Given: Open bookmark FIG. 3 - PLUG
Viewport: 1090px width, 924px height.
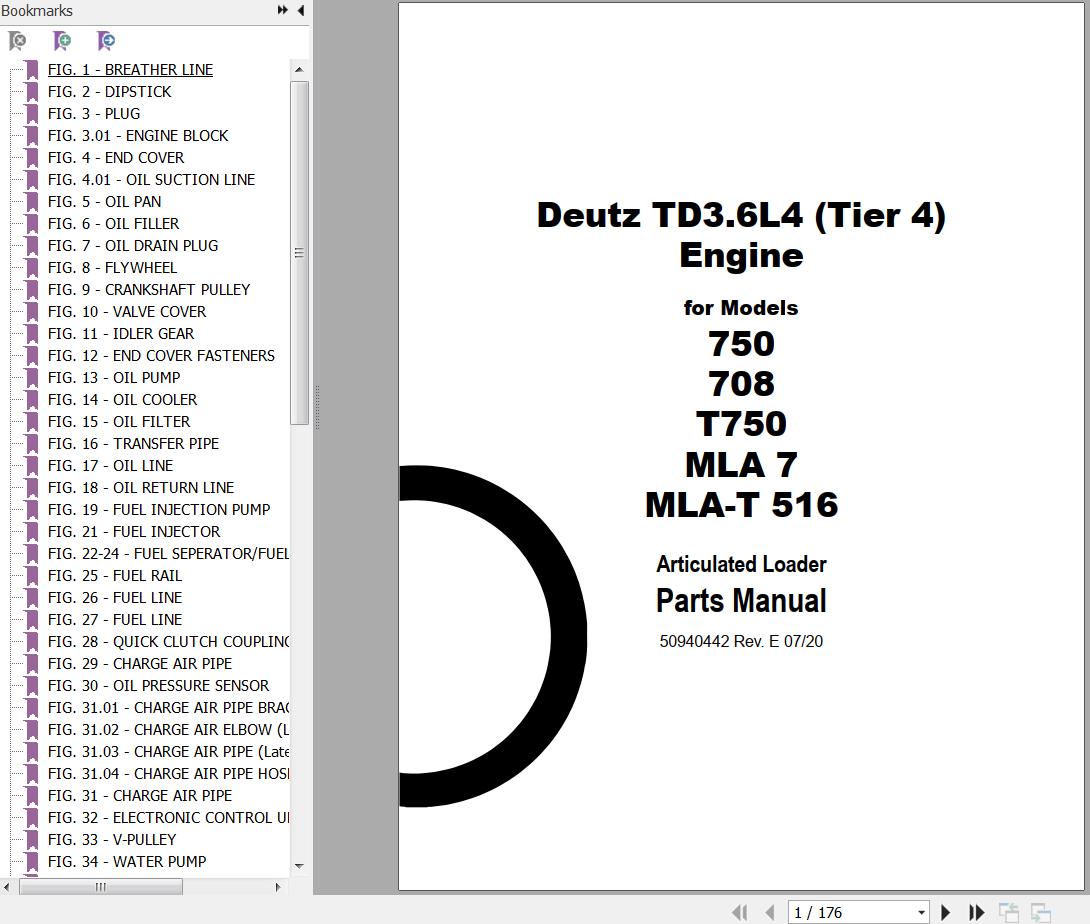Looking at the screenshot, I should pos(94,113).
